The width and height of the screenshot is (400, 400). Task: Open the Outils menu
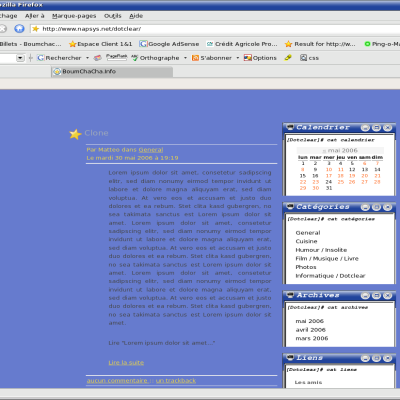click(x=113, y=16)
